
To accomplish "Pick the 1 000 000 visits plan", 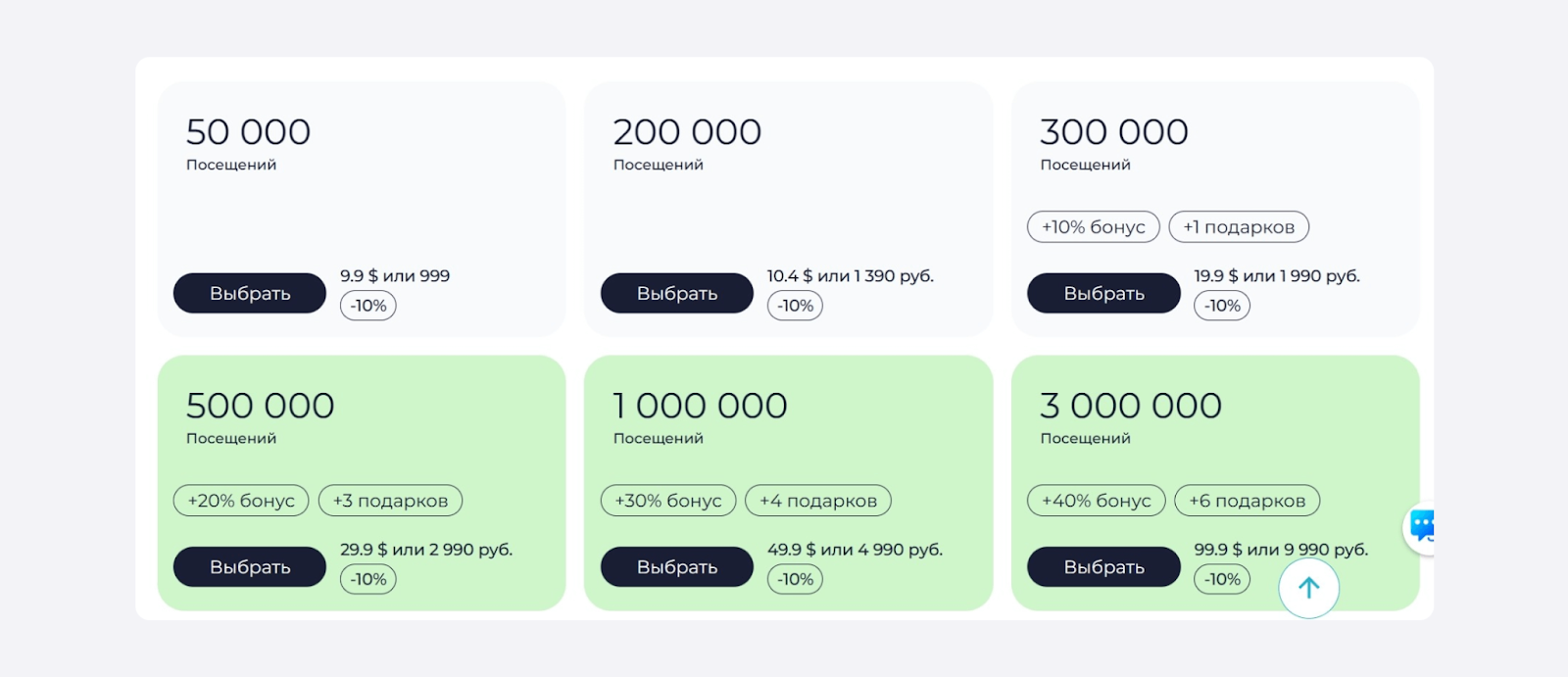I will pos(676,566).
